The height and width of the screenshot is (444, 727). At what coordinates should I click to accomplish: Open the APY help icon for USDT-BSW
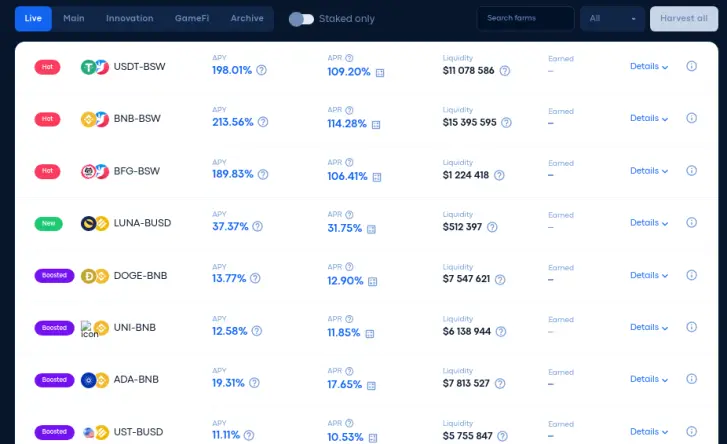261,70
